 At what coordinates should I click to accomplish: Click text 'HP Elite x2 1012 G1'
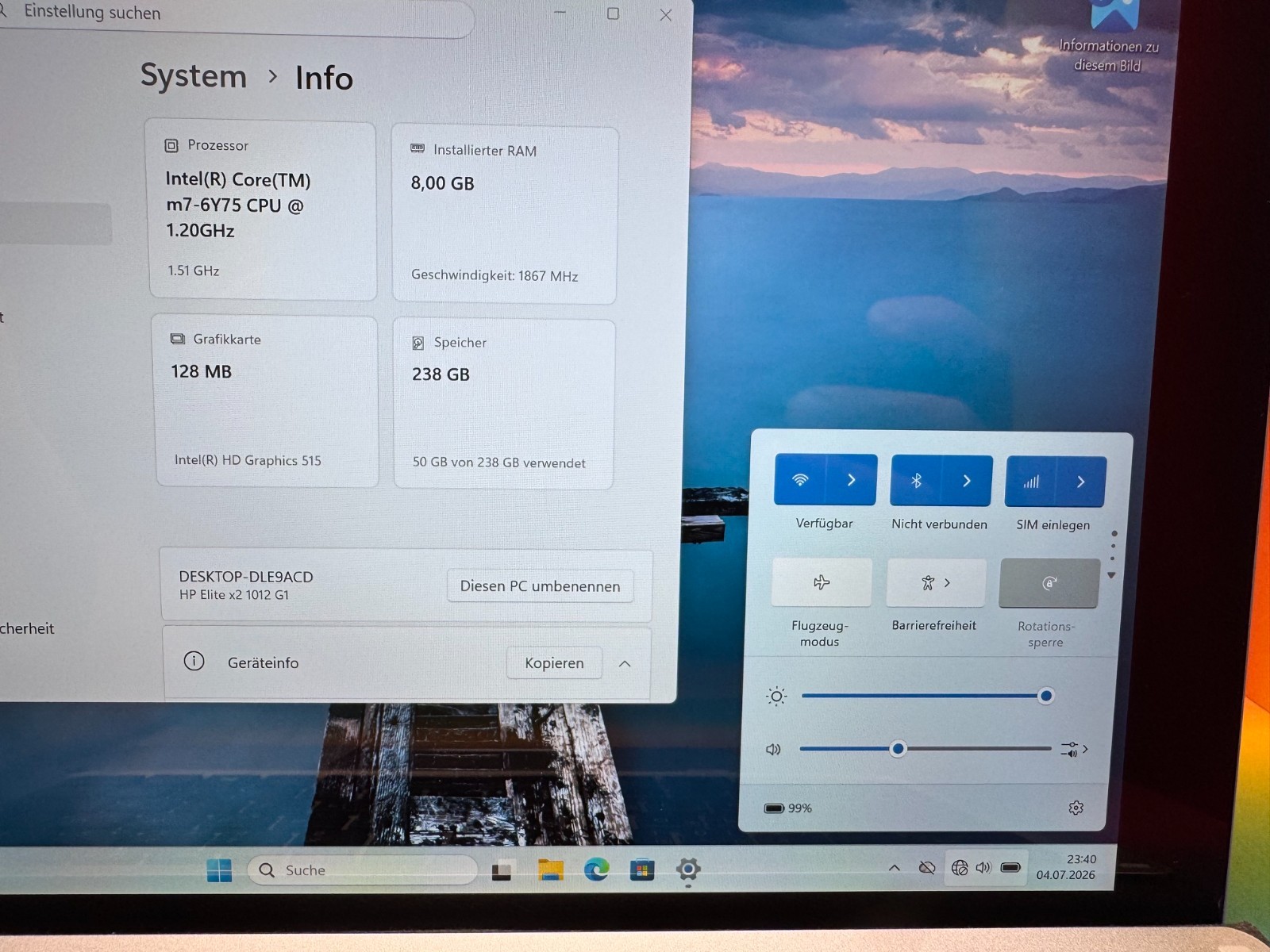234,594
